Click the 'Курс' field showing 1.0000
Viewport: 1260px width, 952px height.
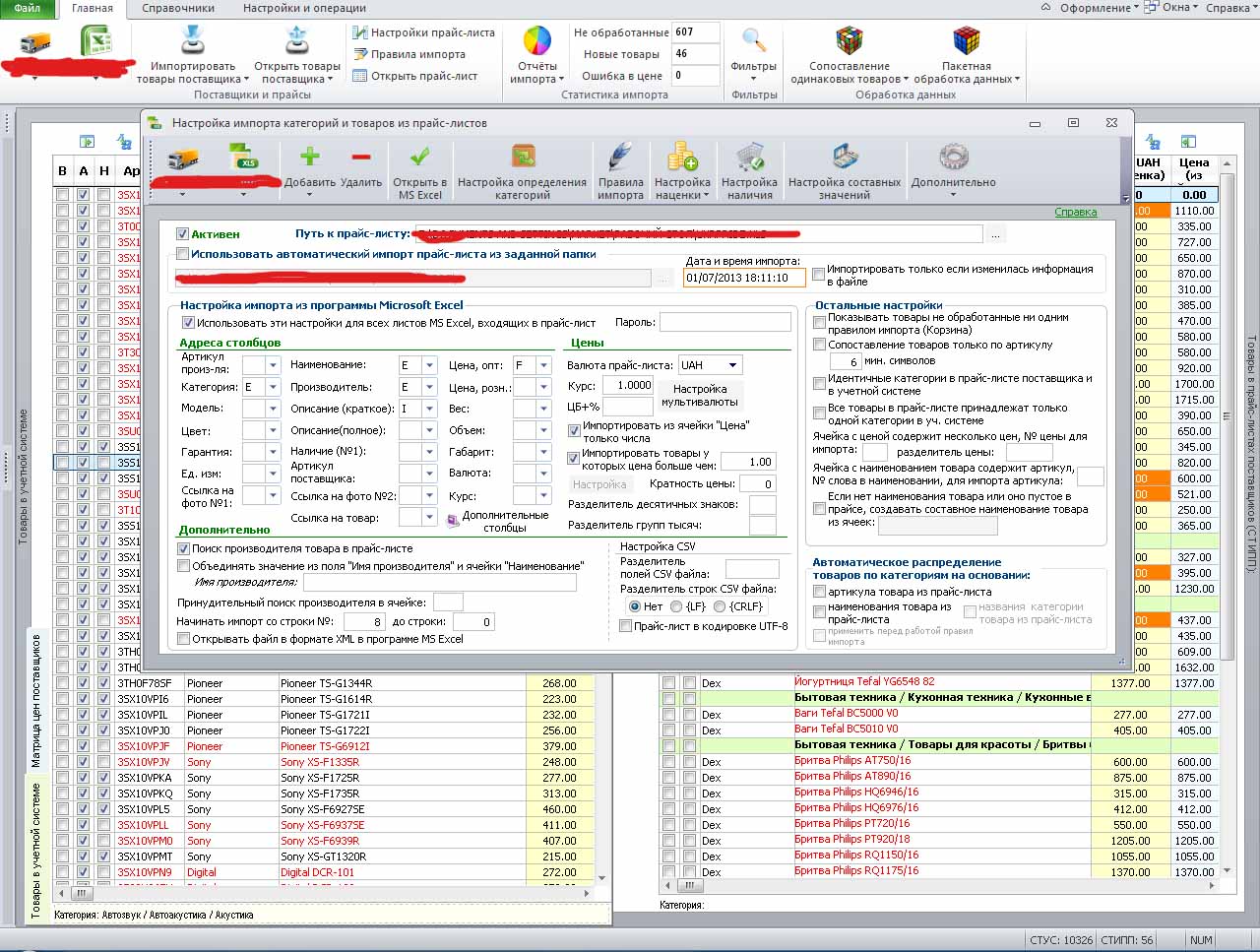pyautogui.click(x=627, y=386)
